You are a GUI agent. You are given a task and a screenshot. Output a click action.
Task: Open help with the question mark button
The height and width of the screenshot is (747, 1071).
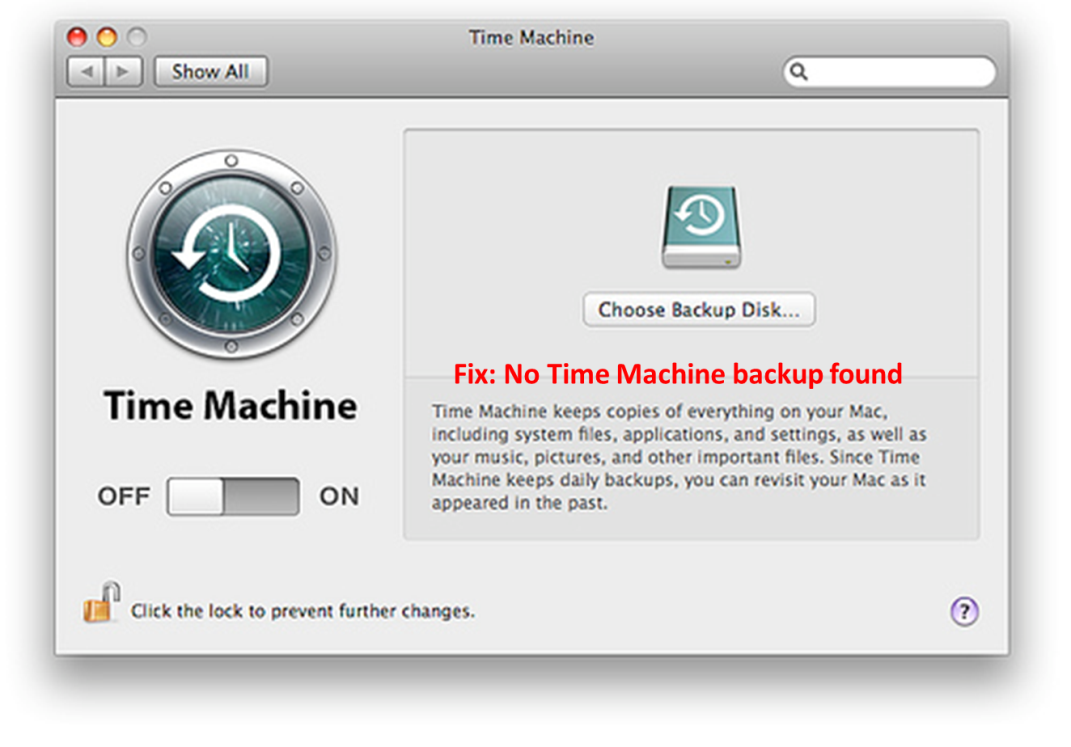(963, 612)
